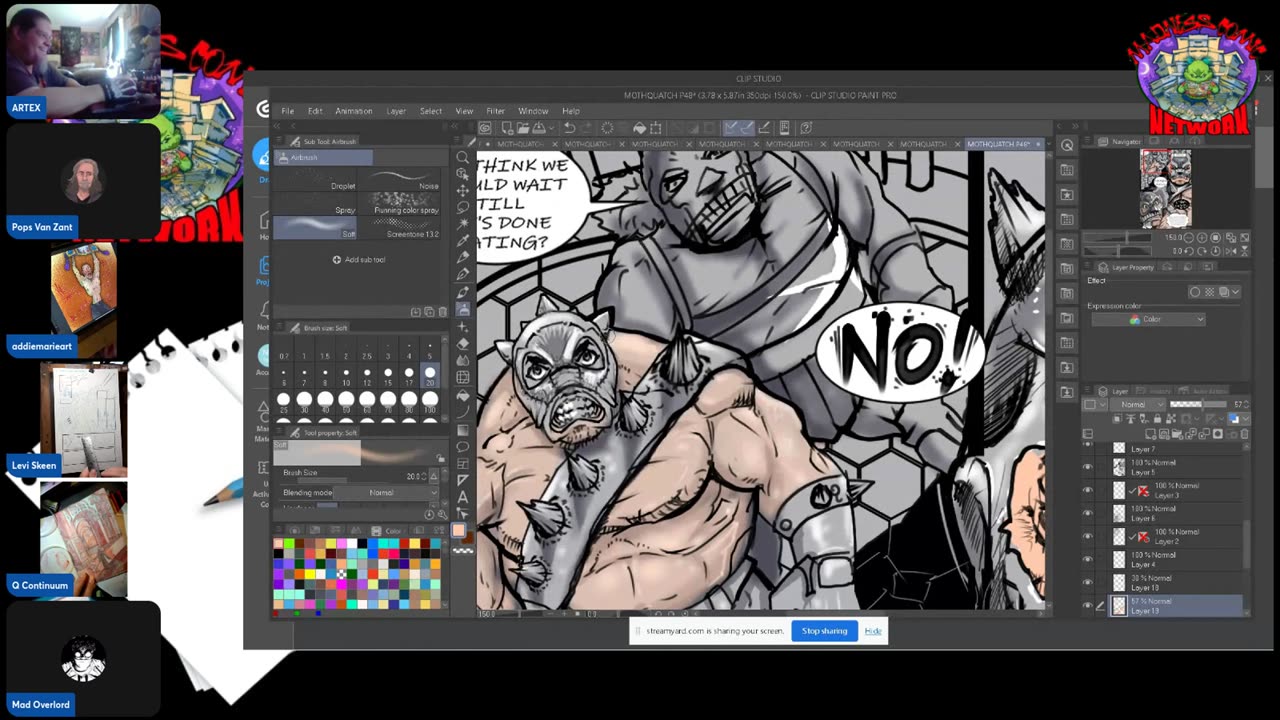The width and height of the screenshot is (1280, 720).
Task: Delete the selected layer with trash icon
Action: point(1244,433)
